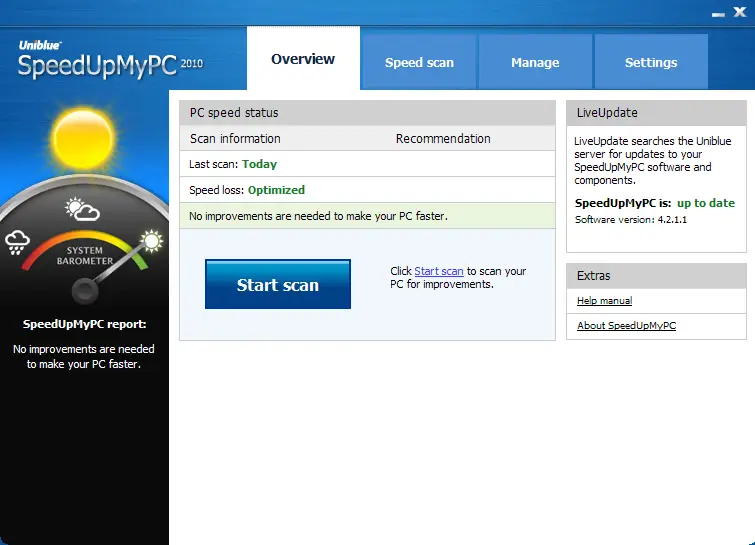Open the Help manual link
This screenshot has height=545, width=755.
click(604, 300)
